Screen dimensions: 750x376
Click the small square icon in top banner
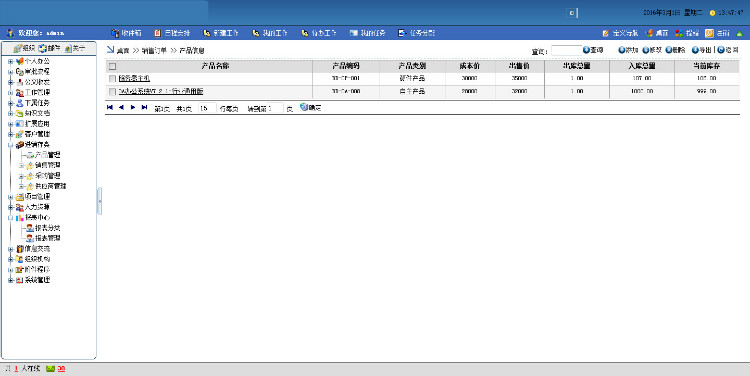click(x=572, y=13)
